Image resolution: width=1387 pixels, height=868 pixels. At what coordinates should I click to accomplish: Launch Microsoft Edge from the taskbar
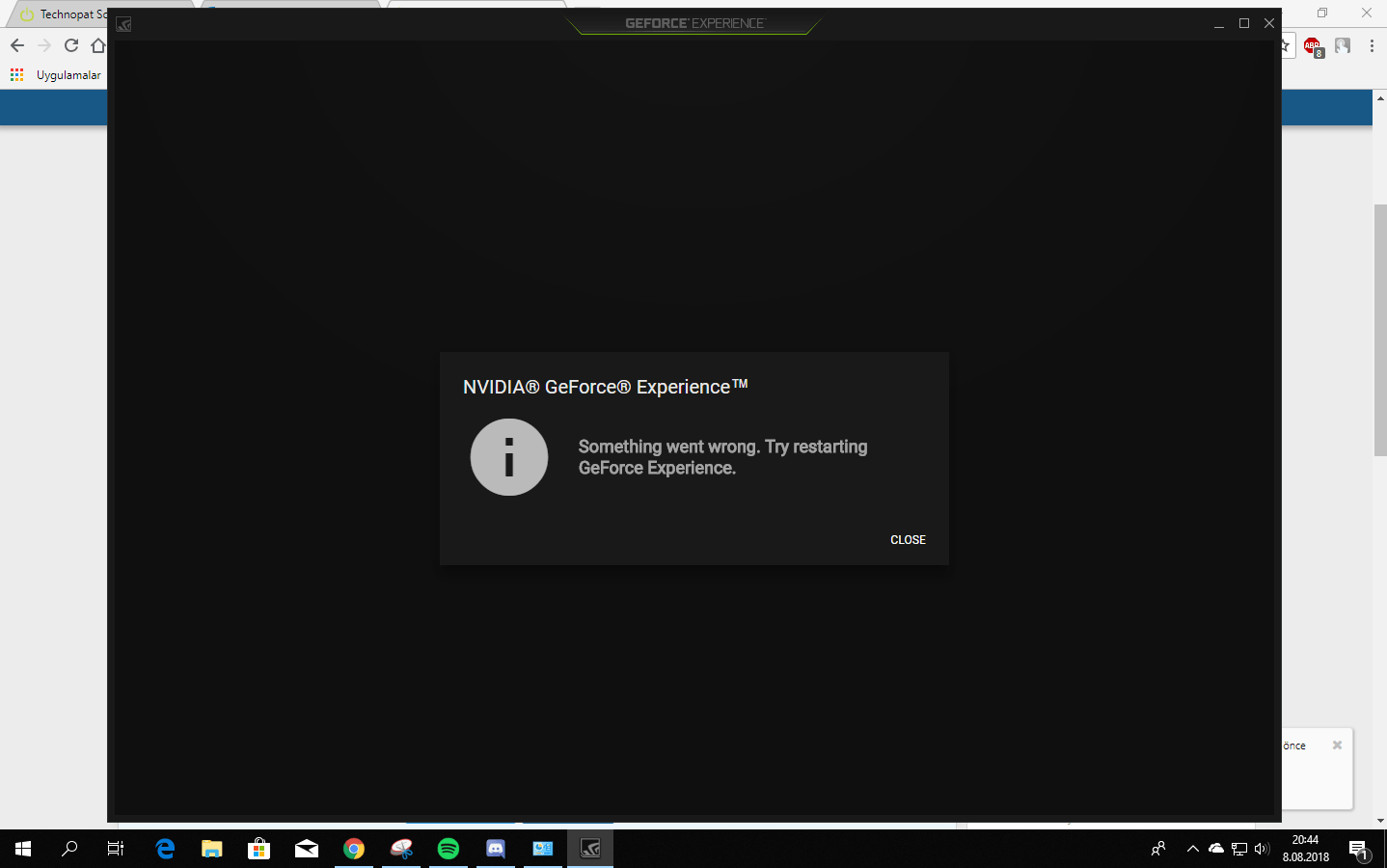[x=164, y=849]
